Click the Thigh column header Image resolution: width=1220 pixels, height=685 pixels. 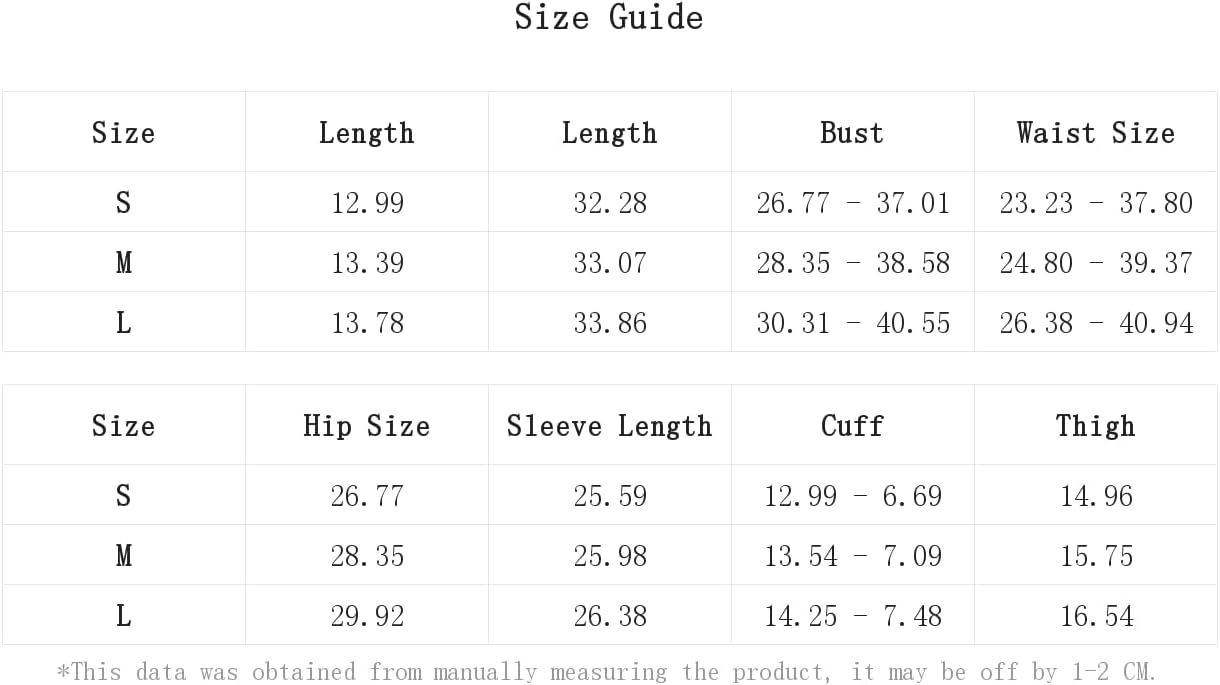[1095, 425]
